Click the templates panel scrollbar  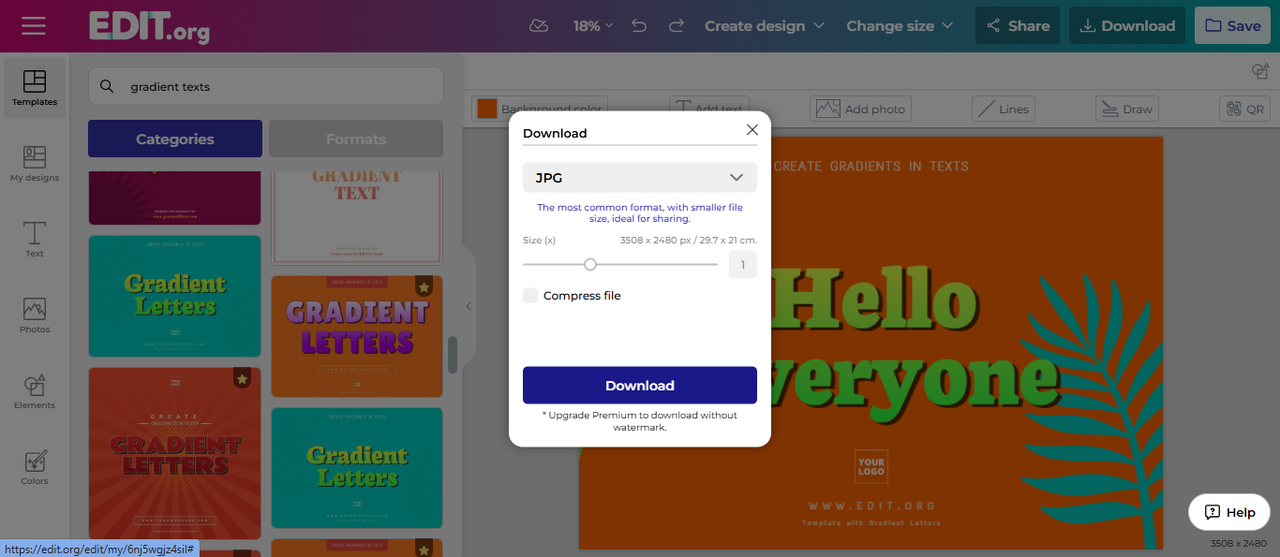tap(452, 354)
